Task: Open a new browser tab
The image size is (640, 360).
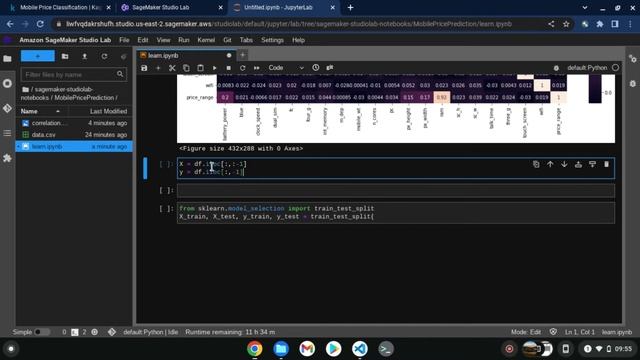Action: [x=350, y=7]
